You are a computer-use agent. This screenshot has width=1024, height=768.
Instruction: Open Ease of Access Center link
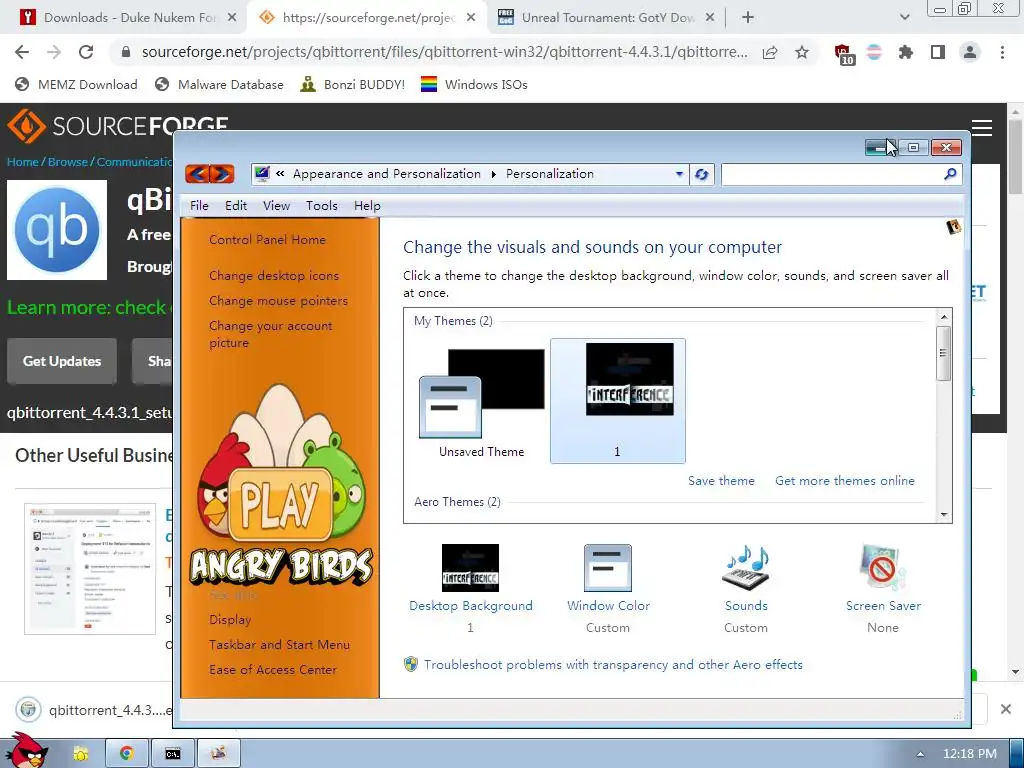tap(273, 669)
